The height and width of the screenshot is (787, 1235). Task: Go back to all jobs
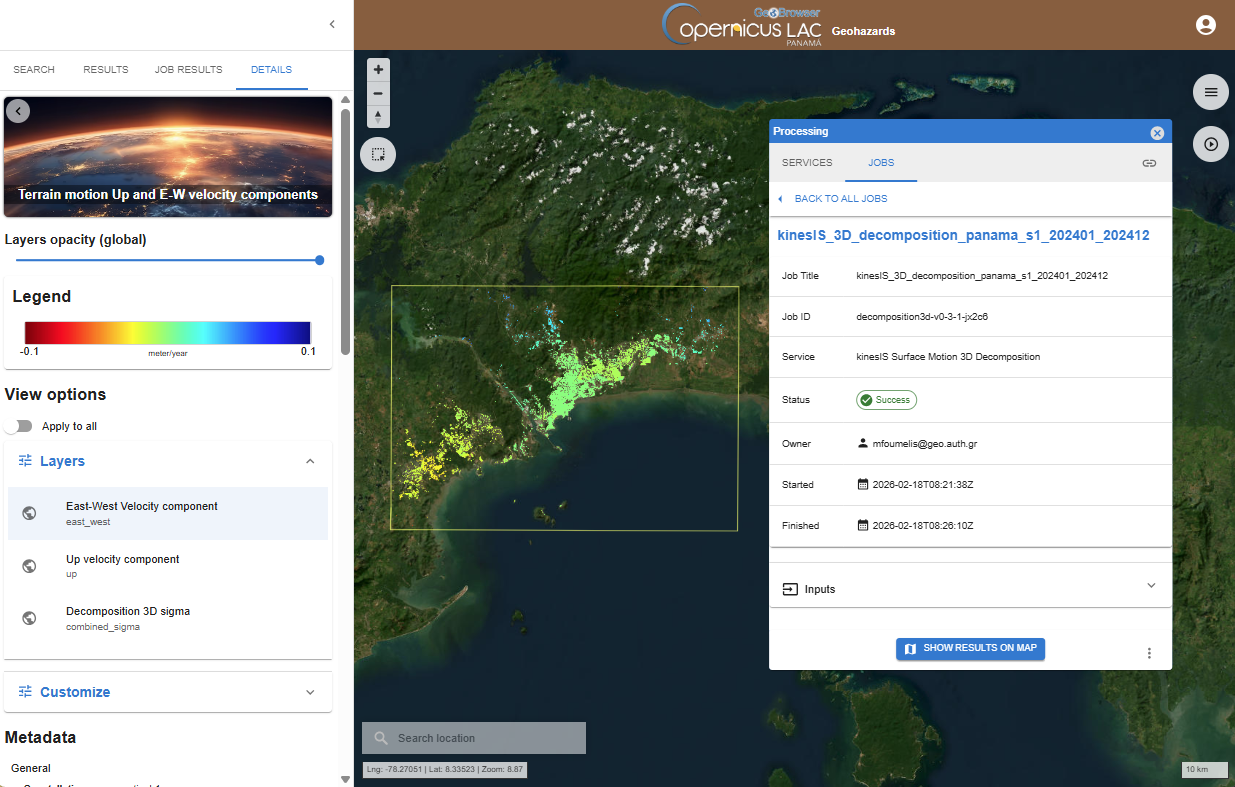(840, 199)
